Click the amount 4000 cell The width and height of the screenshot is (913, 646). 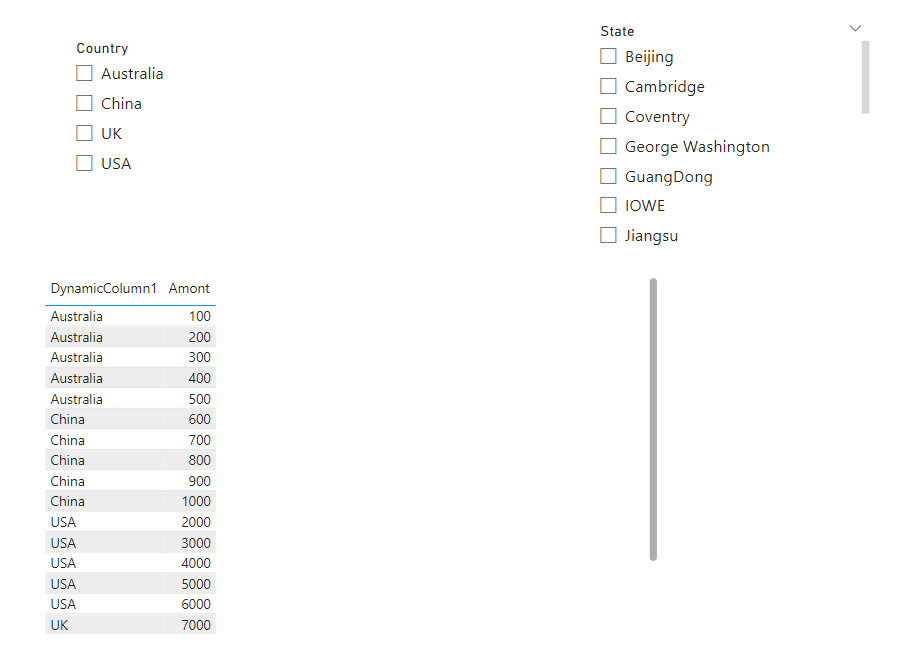[x=196, y=563]
